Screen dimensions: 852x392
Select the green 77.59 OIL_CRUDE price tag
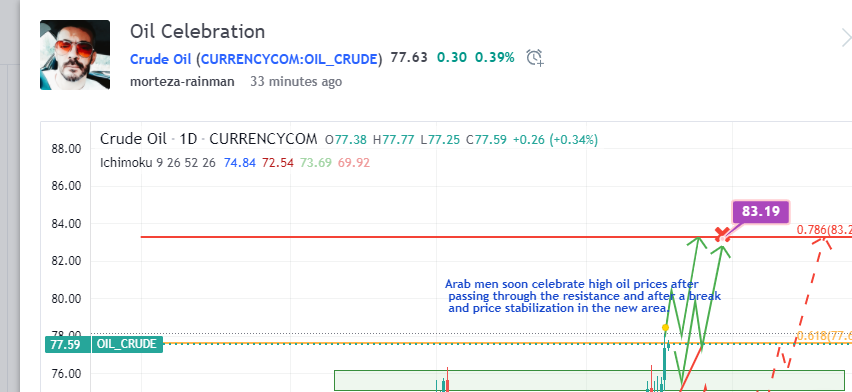coord(104,344)
